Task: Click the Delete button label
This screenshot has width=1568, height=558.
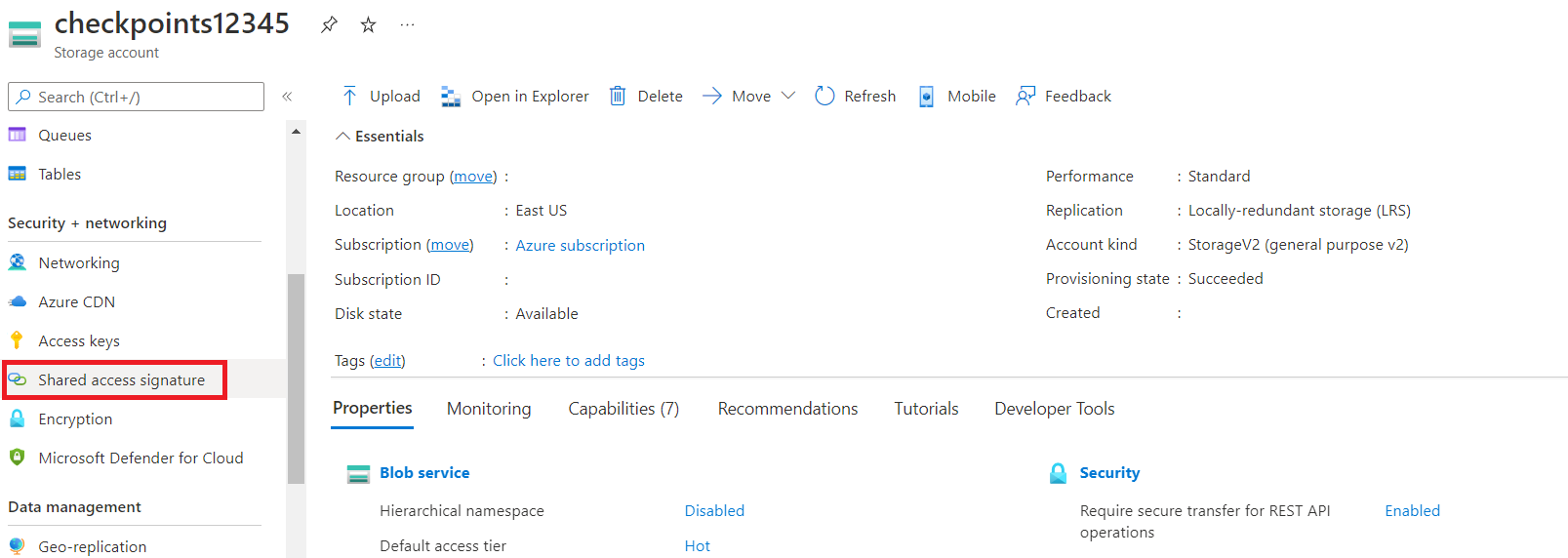Action: coord(661,96)
